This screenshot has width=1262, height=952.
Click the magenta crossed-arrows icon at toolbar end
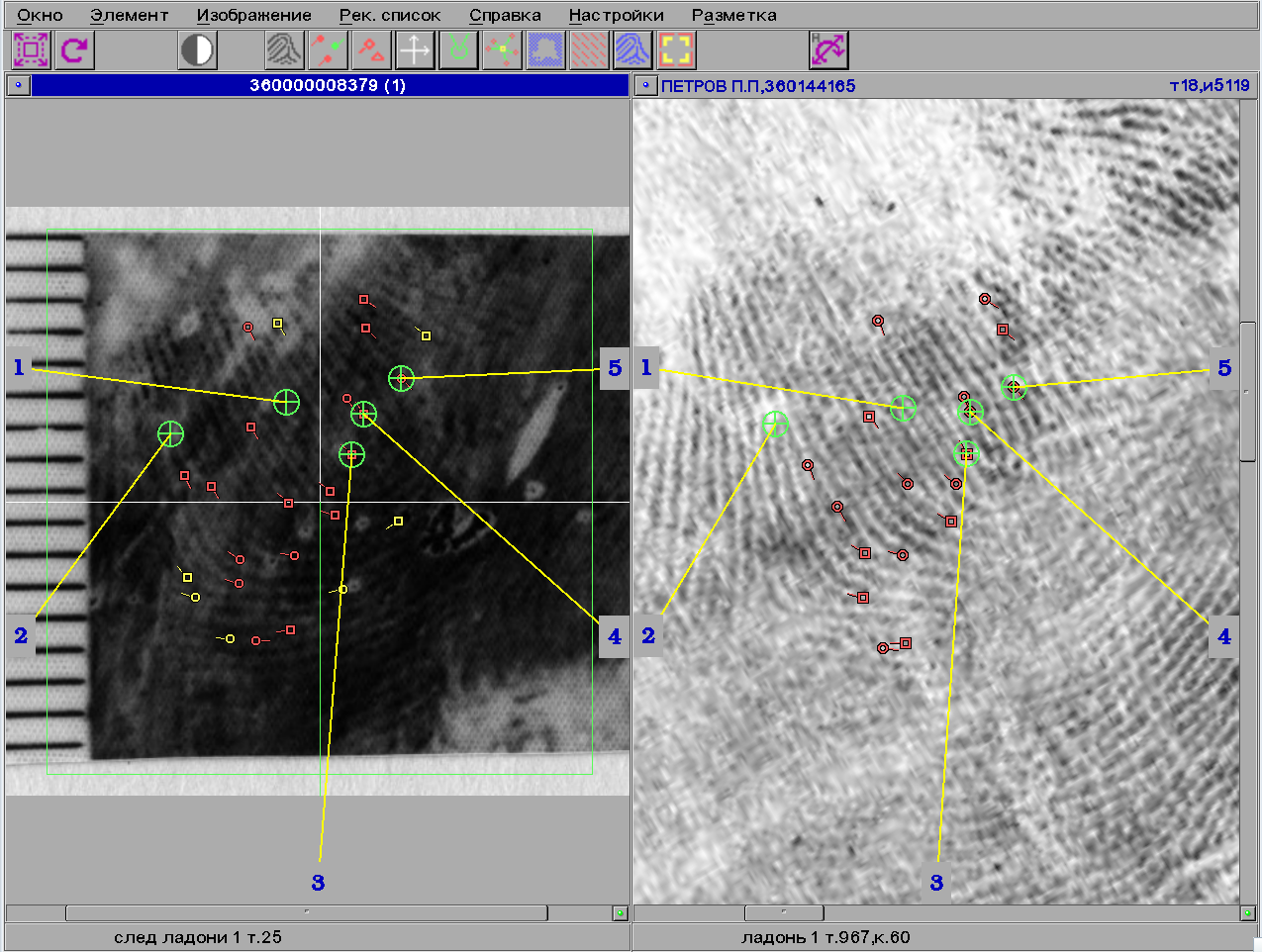[x=828, y=49]
